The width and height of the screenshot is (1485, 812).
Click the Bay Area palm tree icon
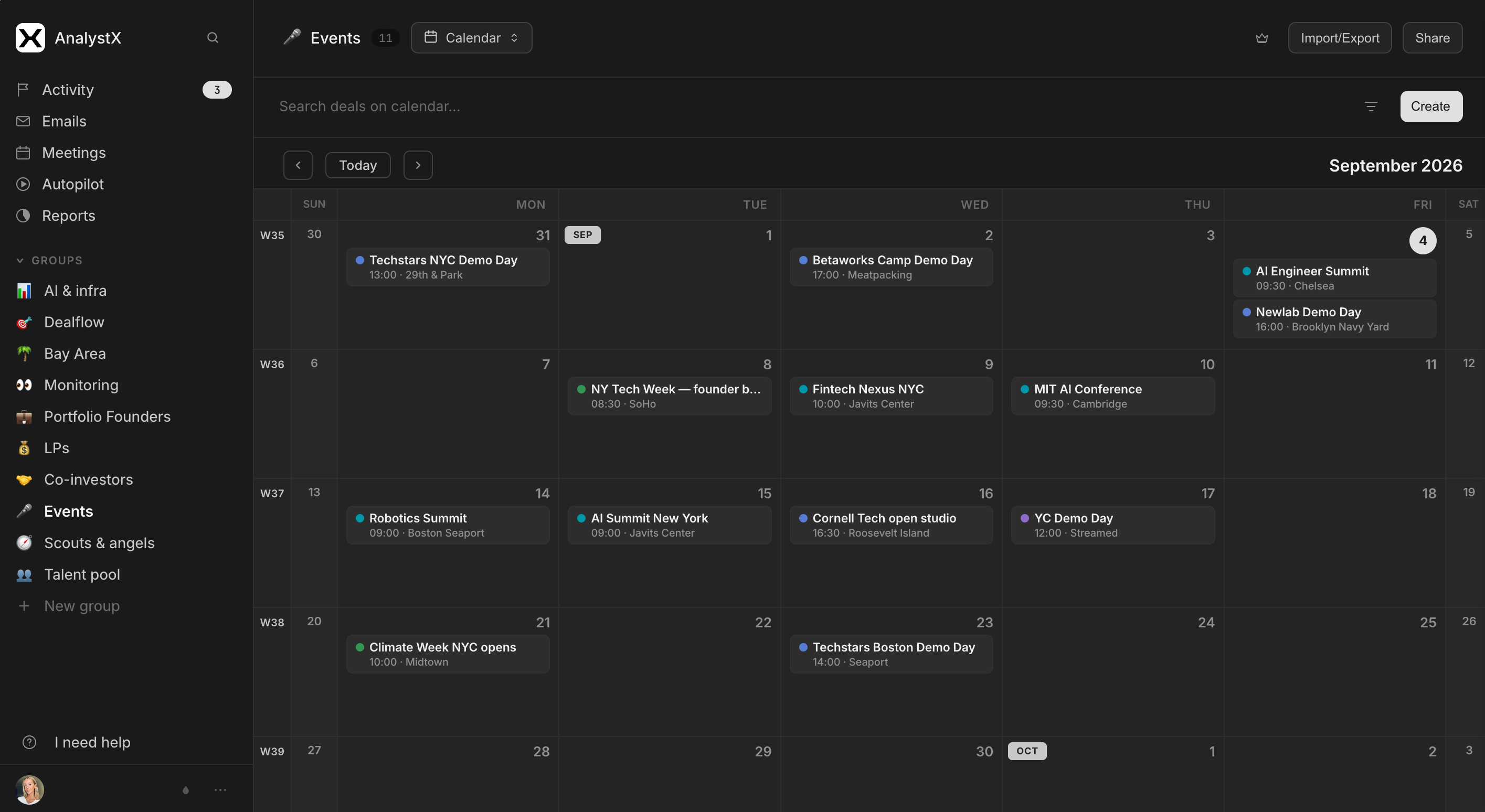click(x=24, y=353)
